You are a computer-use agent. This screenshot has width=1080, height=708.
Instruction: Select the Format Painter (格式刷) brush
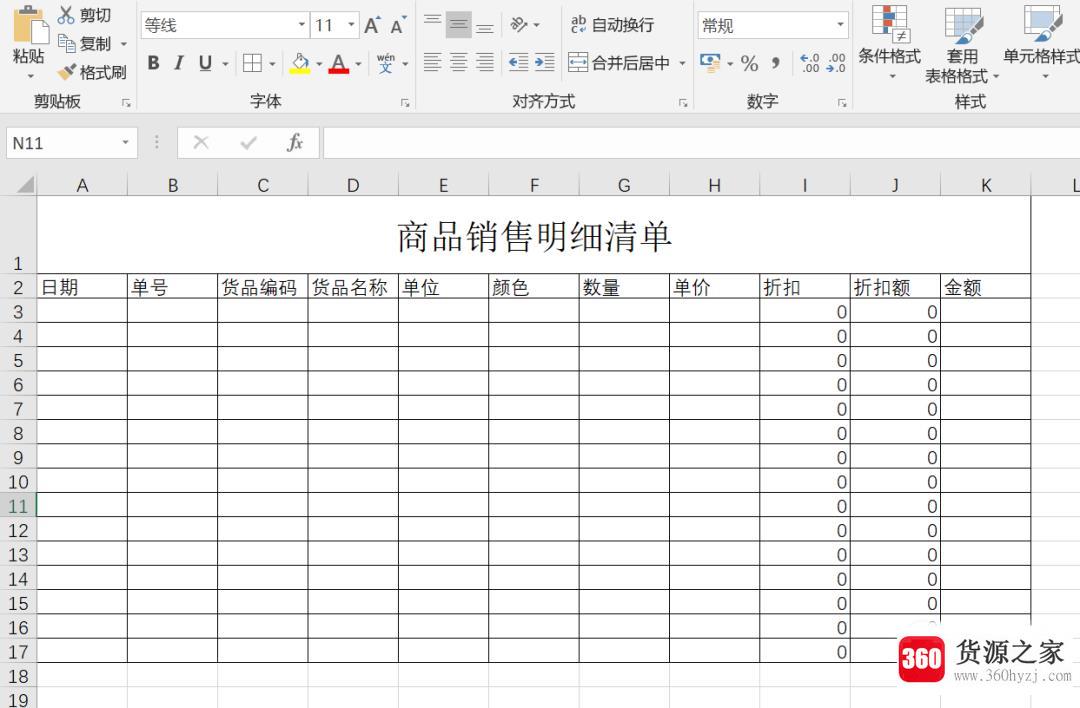tap(67, 72)
